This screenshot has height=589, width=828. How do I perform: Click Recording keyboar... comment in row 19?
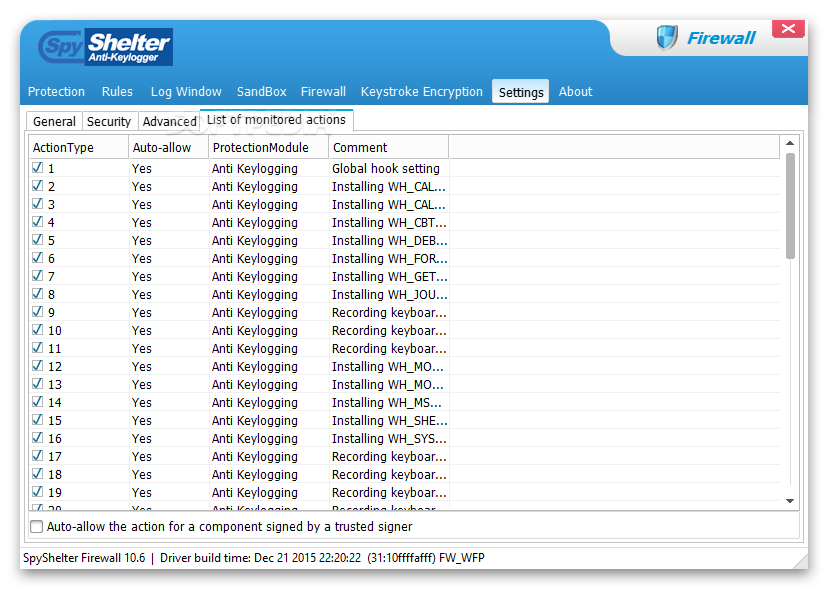[389, 492]
